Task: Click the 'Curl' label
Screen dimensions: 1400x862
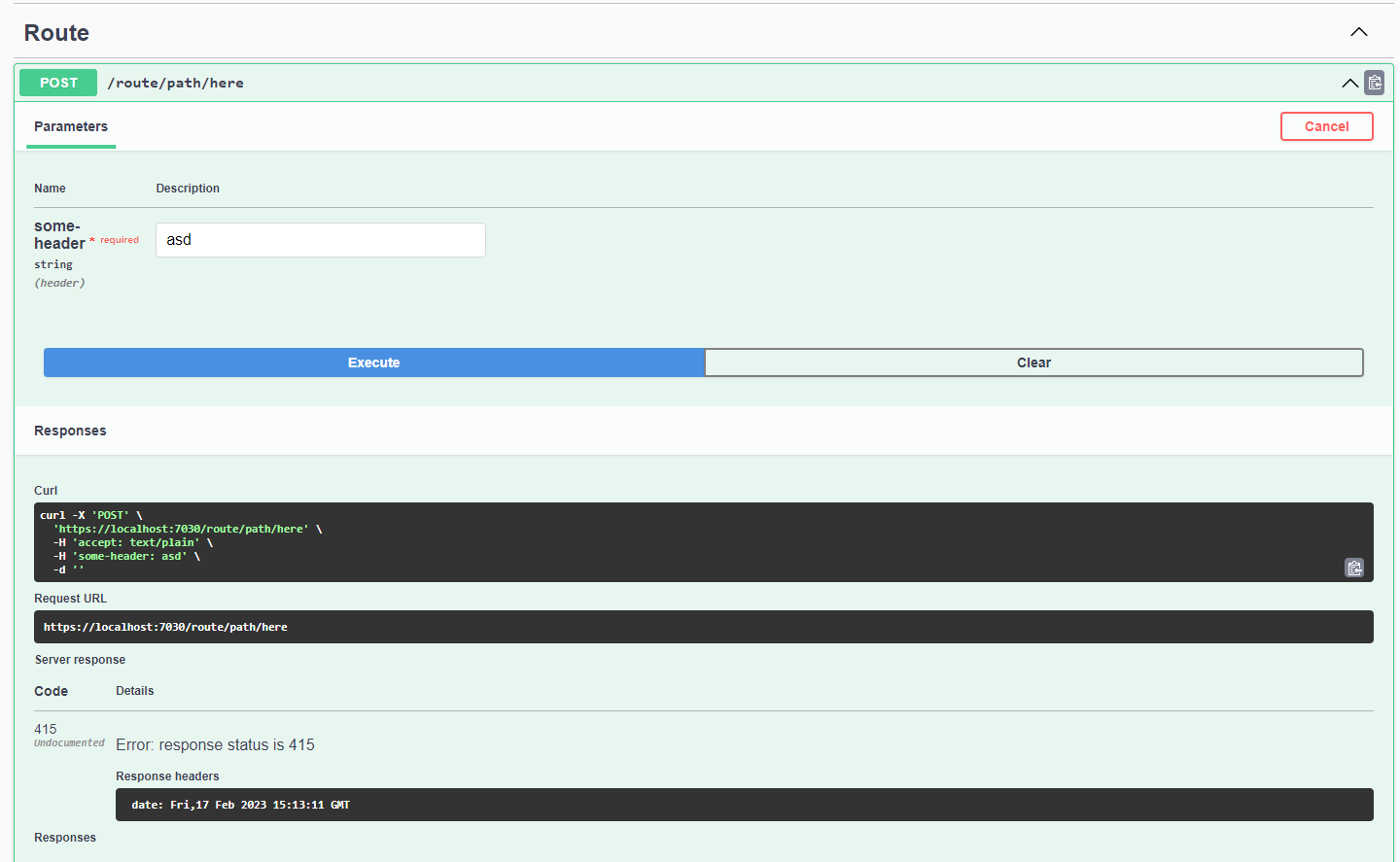Action: click(46, 491)
